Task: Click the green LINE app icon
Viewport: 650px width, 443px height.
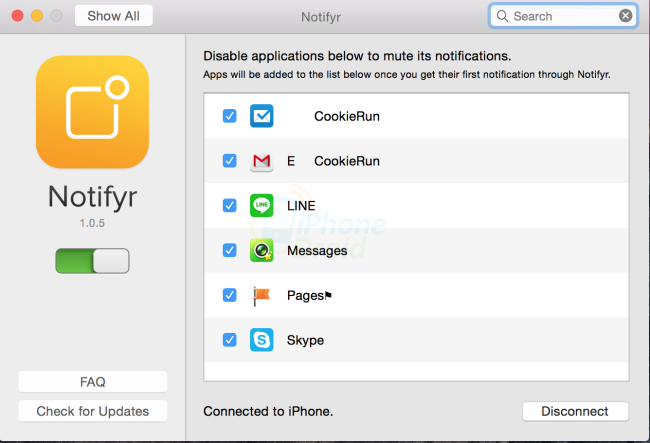Action: click(262, 206)
